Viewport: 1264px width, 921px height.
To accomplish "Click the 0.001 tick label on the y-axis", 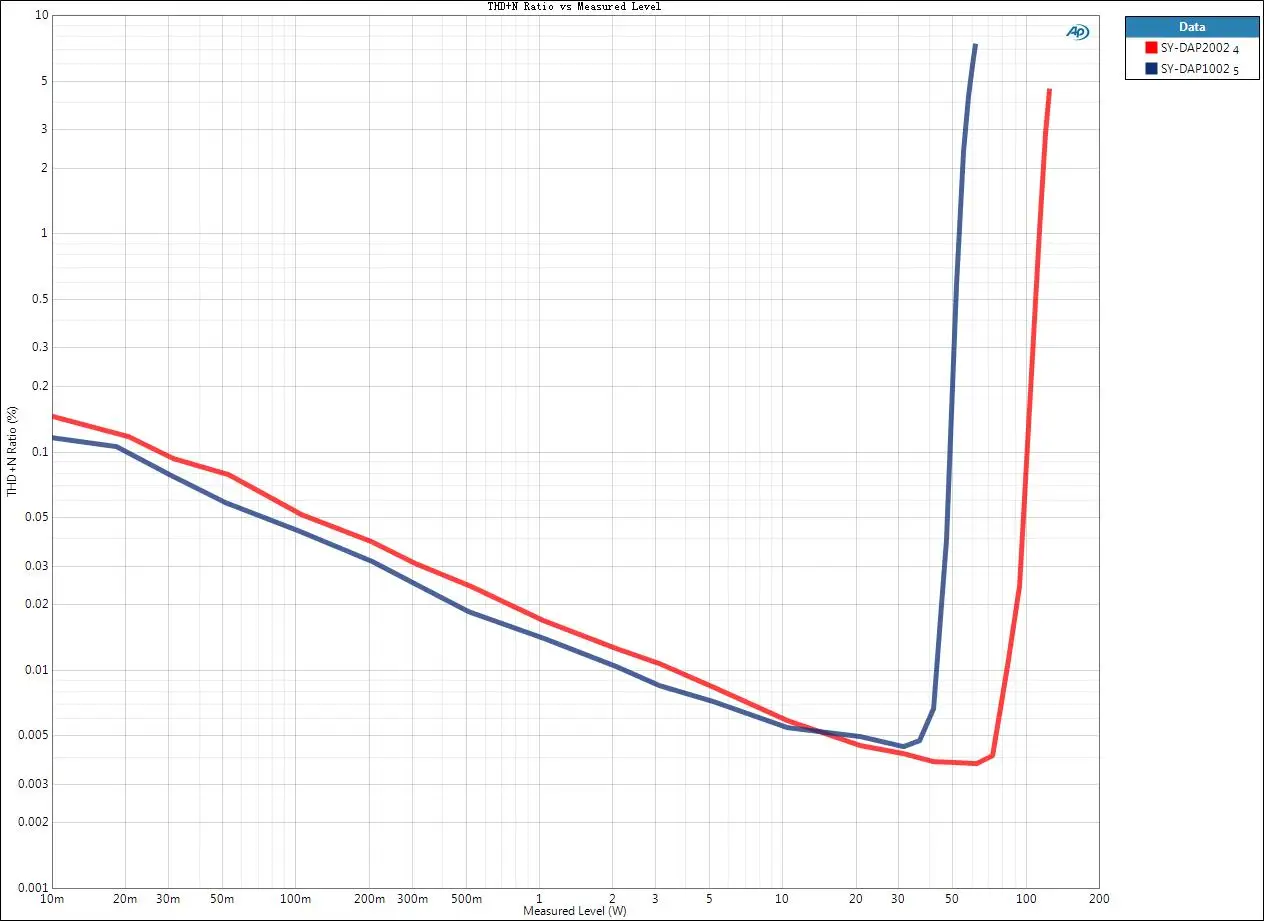I will (32, 887).
